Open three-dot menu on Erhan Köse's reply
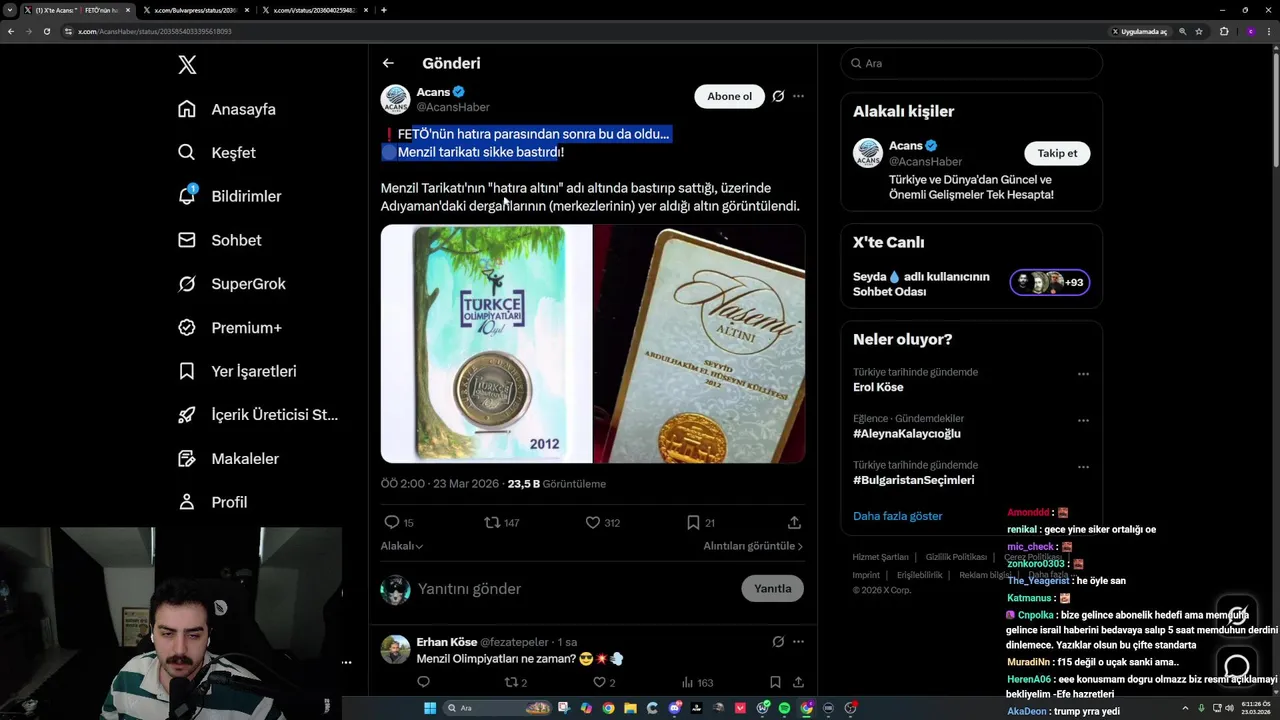 pos(798,642)
